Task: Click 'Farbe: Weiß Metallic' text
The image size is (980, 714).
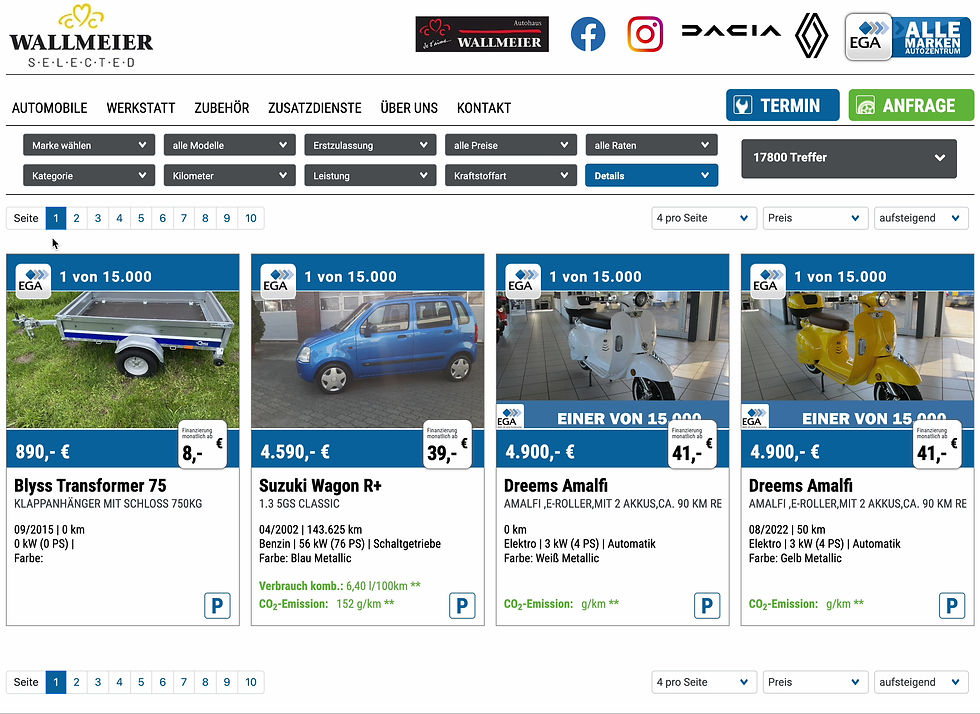Action: pyautogui.click(x=551, y=558)
